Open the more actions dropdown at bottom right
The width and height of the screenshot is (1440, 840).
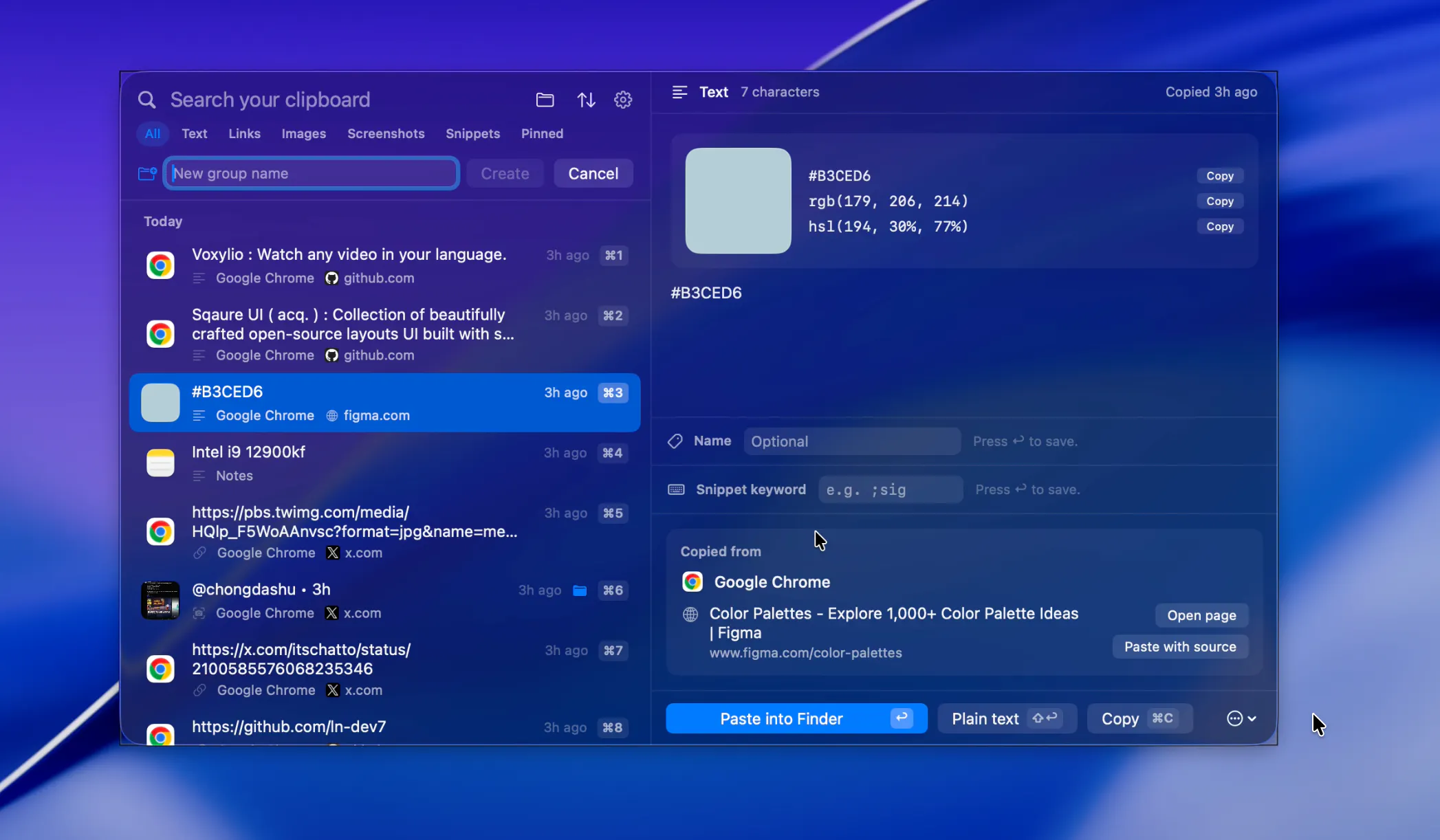tap(1241, 718)
